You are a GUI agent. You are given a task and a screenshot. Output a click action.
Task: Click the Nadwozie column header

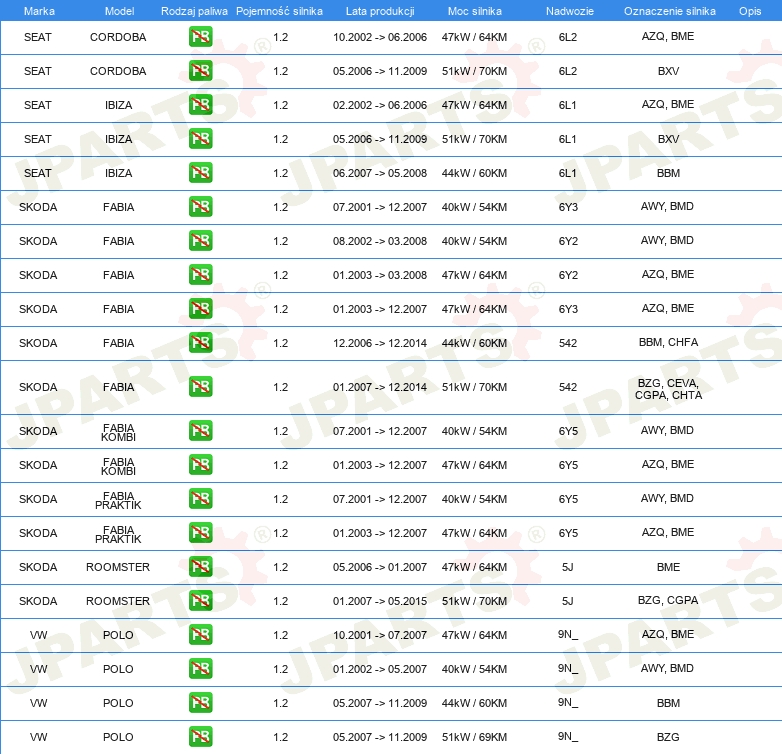pyautogui.click(x=570, y=11)
